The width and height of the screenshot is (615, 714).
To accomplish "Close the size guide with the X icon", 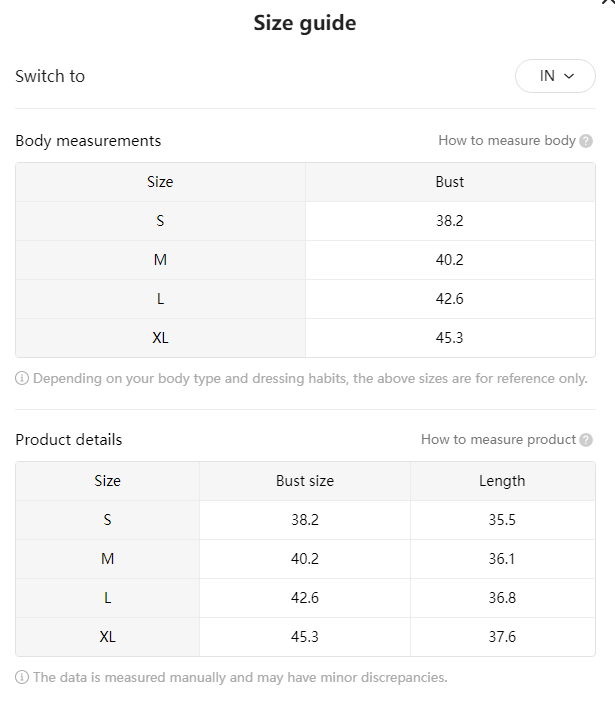I will [x=609, y=2].
